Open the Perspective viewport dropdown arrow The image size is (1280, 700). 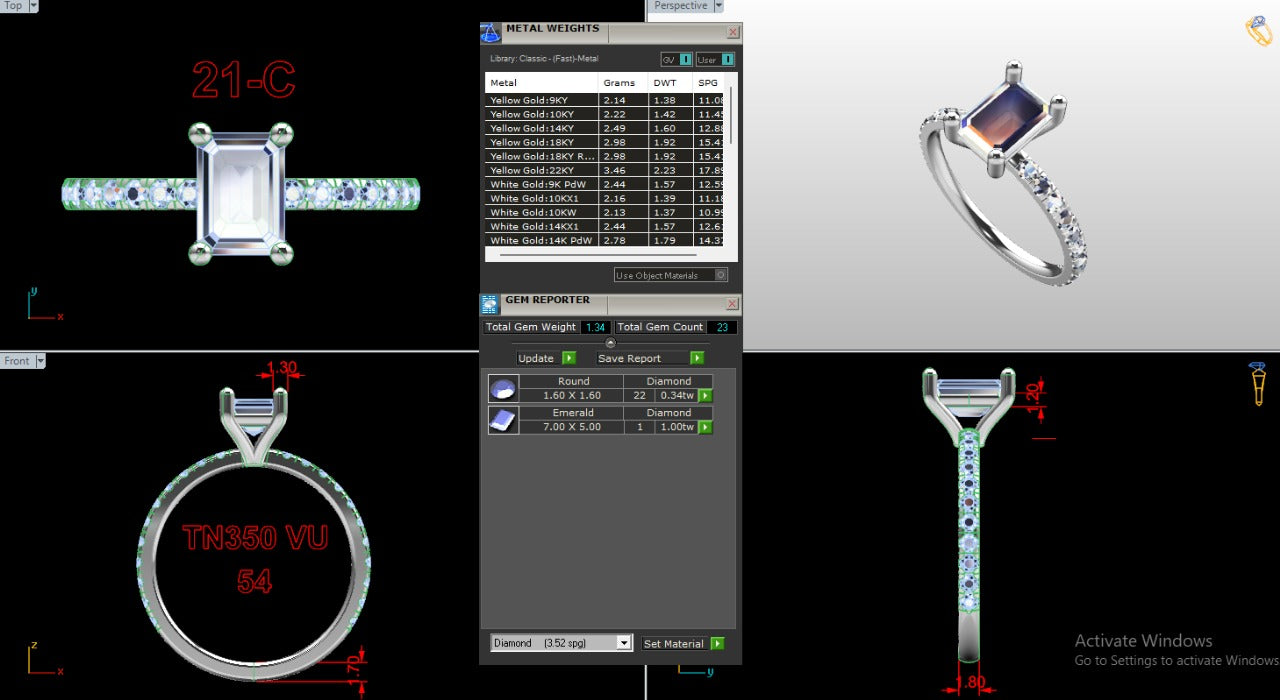[x=718, y=5]
